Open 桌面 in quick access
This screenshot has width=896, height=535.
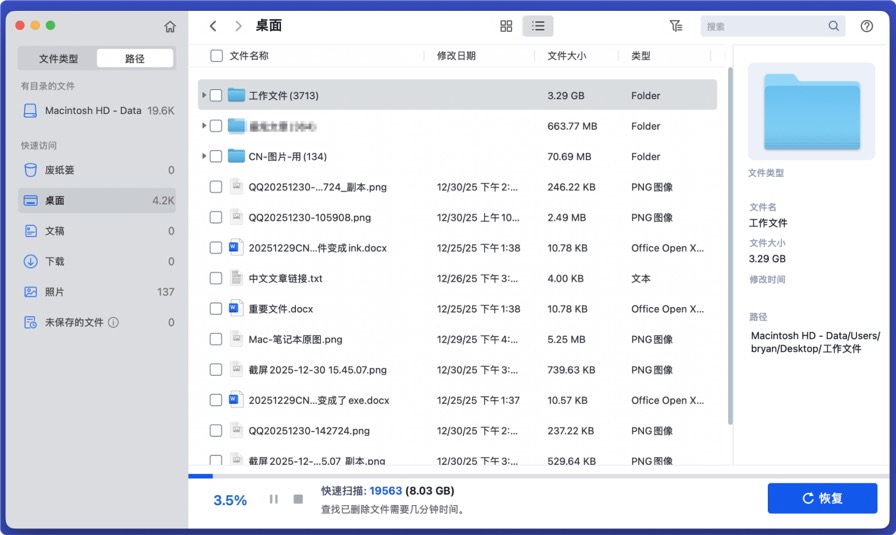(98, 201)
